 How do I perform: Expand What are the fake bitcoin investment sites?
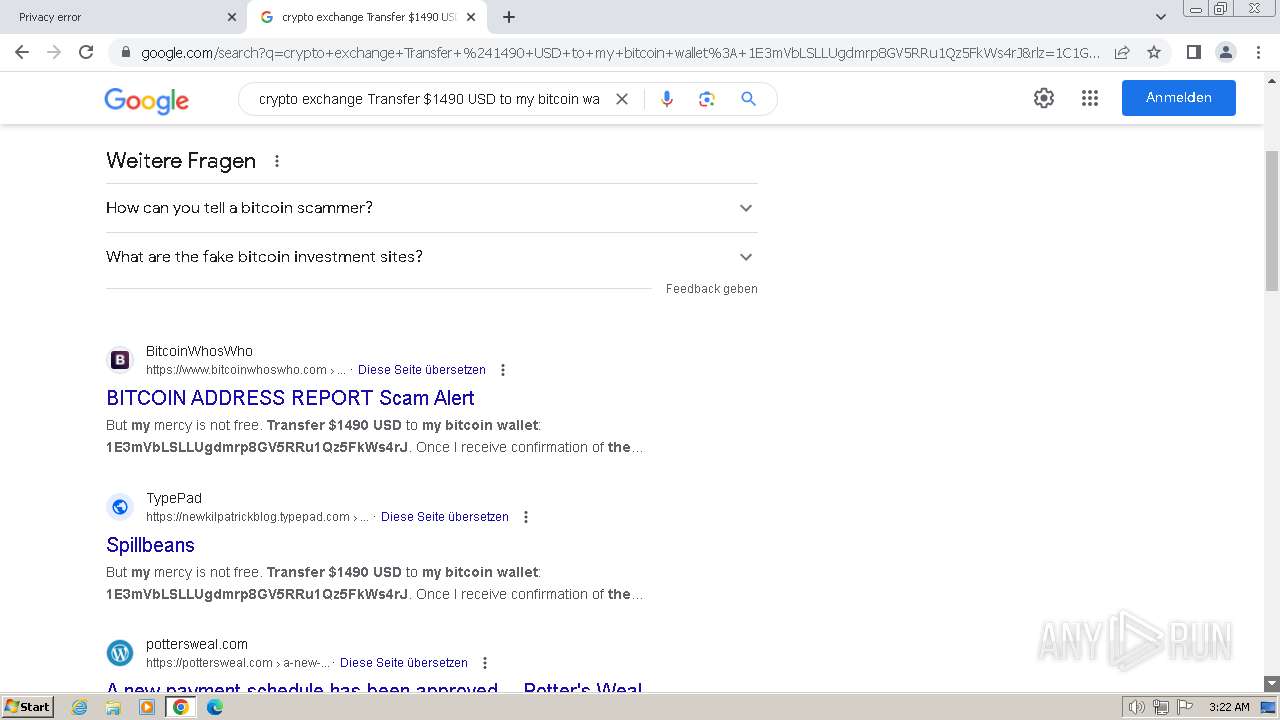click(x=431, y=257)
